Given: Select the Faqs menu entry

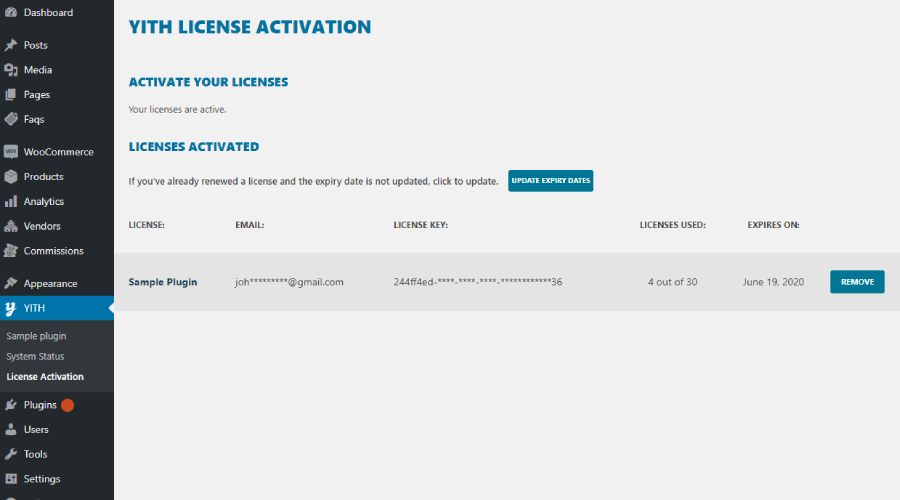Looking at the screenshot, I should (x=34, y=119).
